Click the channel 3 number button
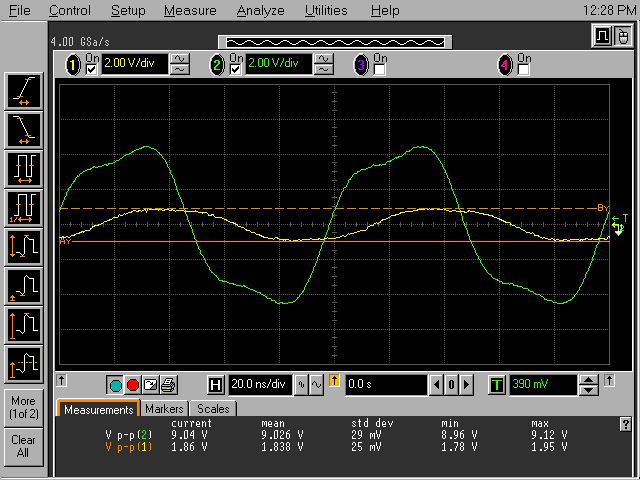This screenshot has width=640, height=480. (x=361, y=65)
